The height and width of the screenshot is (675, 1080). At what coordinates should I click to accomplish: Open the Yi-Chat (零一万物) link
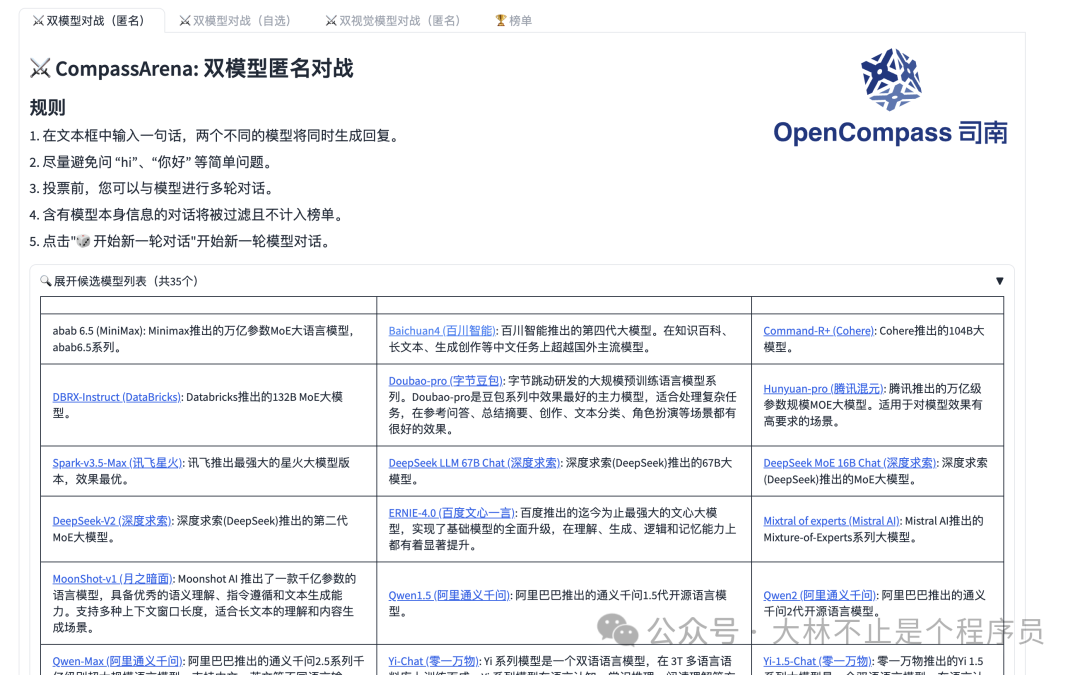433,661
